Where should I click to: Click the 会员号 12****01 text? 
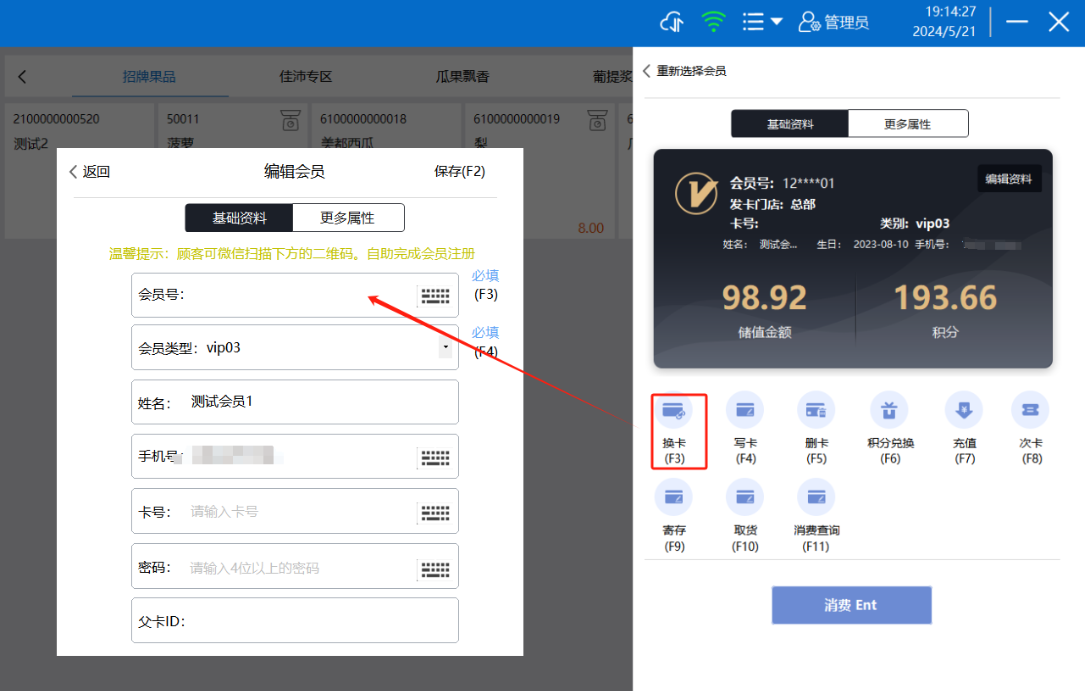pos(782,183)
